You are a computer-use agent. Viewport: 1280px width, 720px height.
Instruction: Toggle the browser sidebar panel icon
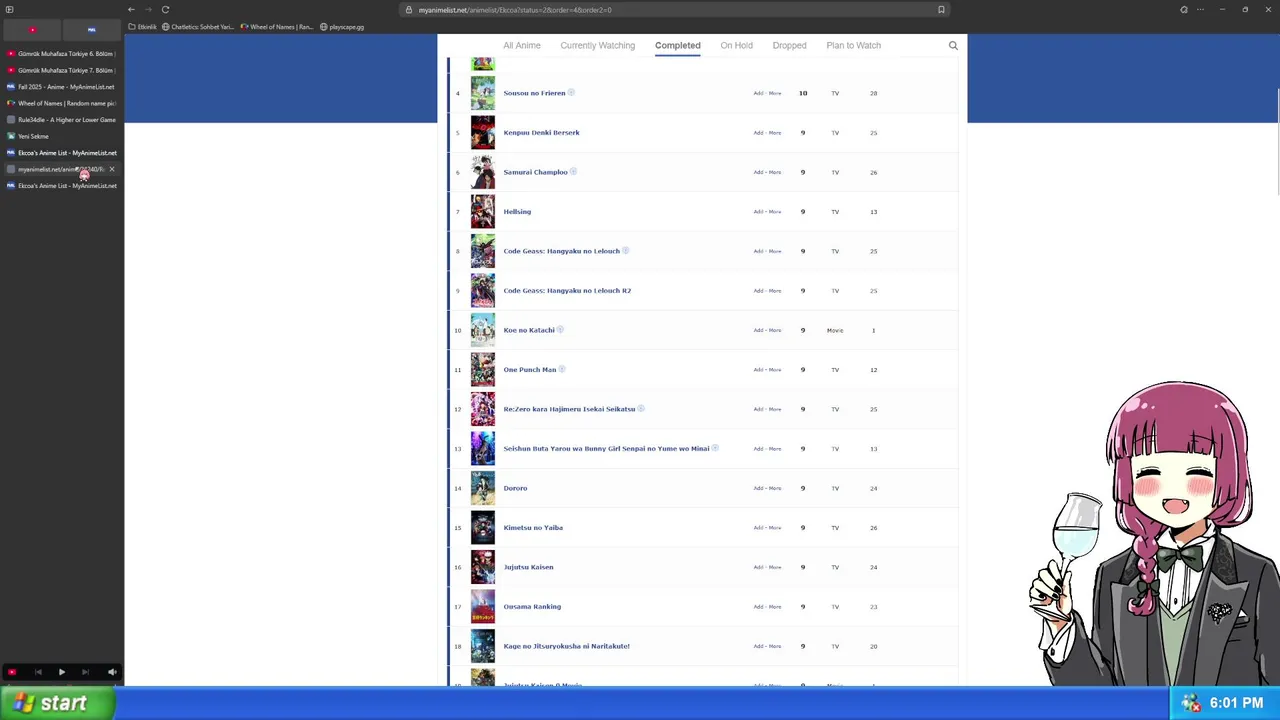click(x=9, y=10)
